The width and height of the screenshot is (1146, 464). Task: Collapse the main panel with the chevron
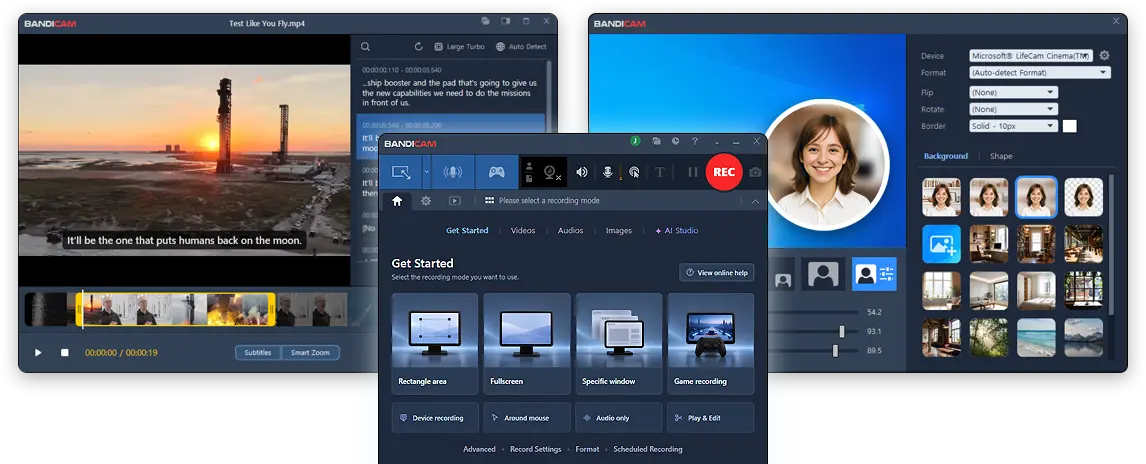tap(755, 201)
